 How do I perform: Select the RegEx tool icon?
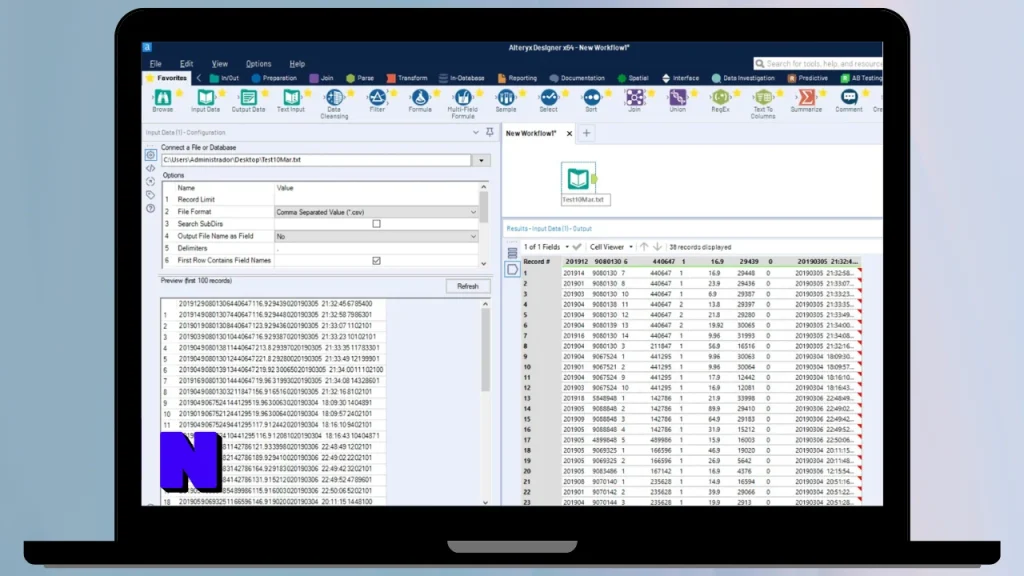pos(720,99)
